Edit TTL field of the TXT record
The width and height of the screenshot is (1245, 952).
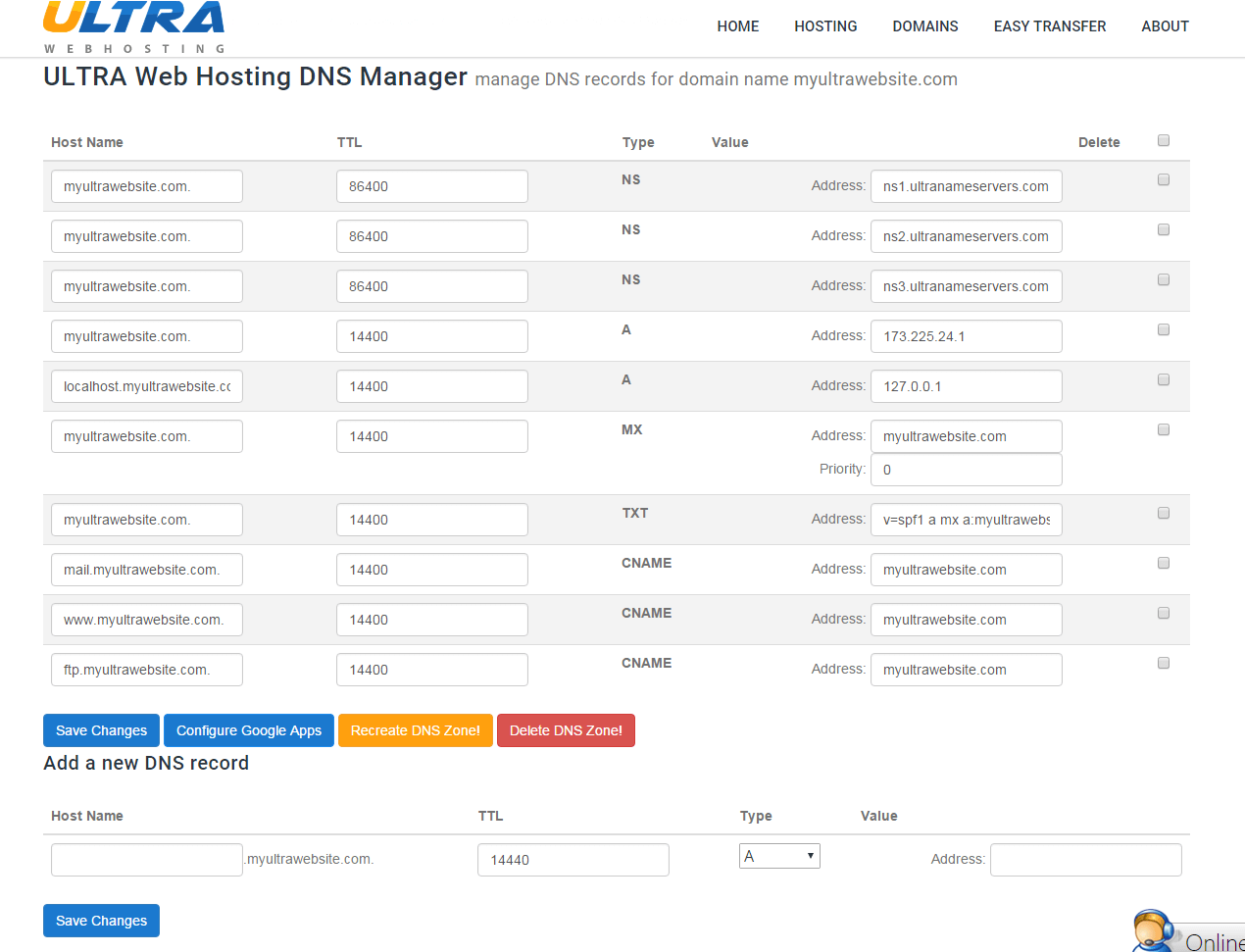coord(432,520)
